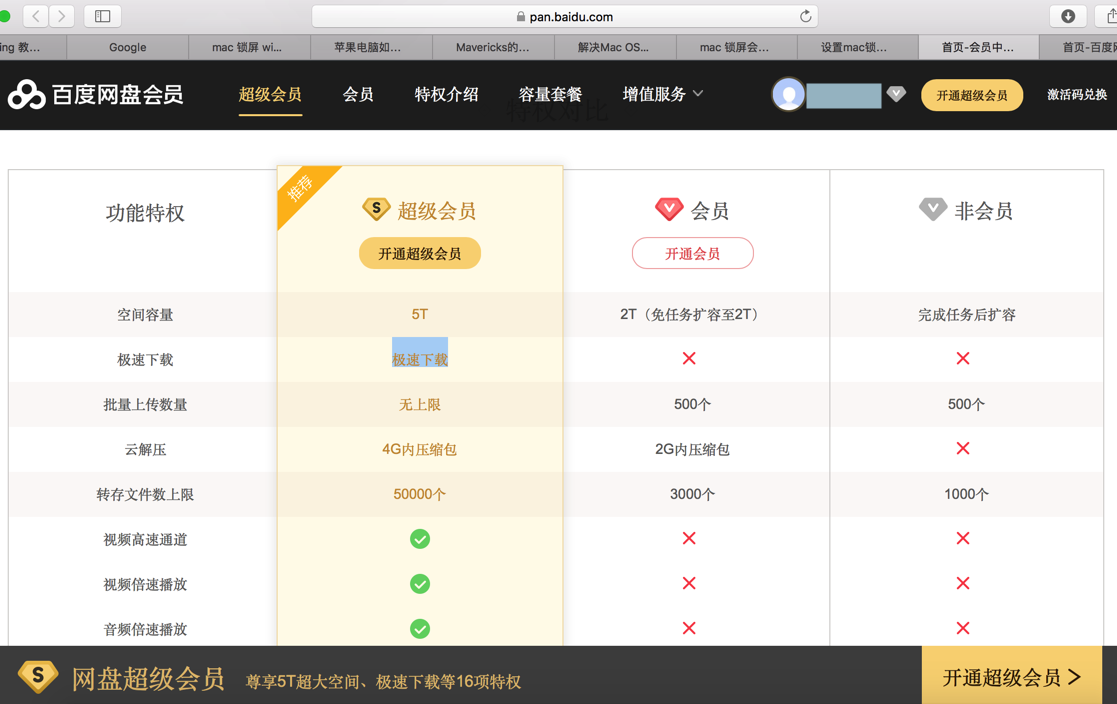
Task: Click the 50000个 cell
Action: click(420, 494)
